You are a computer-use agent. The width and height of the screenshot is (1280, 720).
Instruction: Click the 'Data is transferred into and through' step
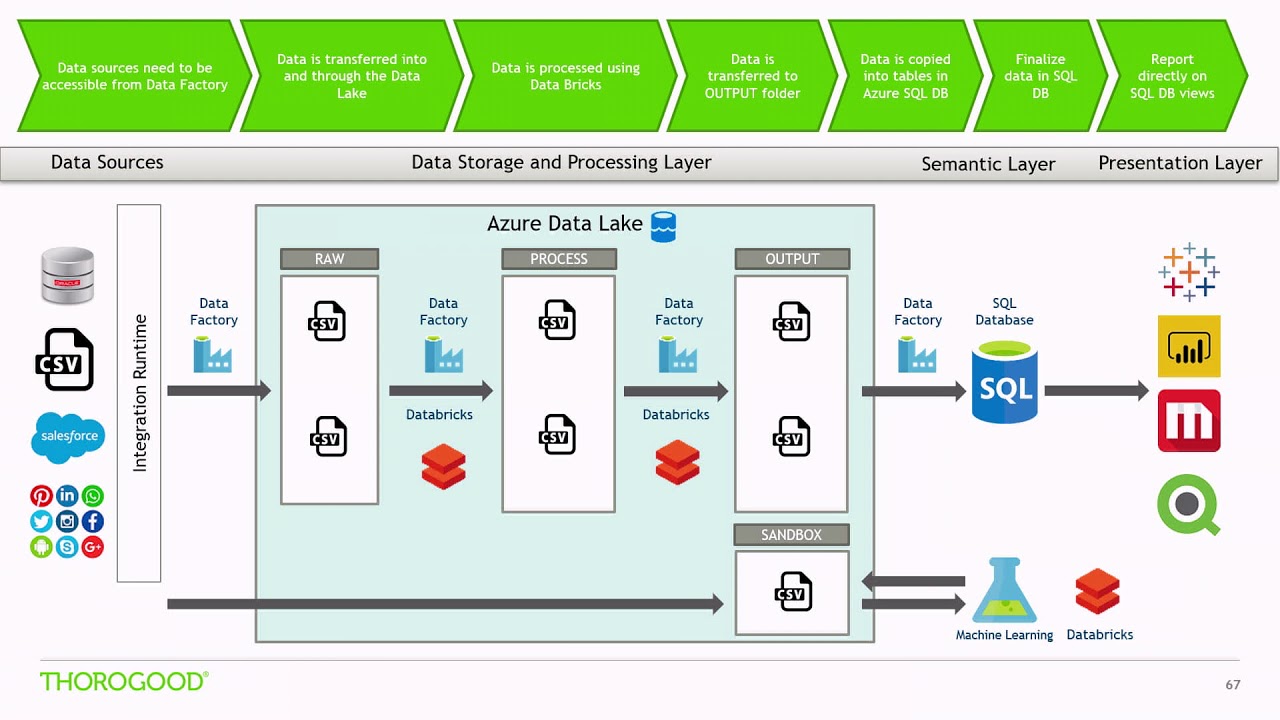click(x=352, y=76)
